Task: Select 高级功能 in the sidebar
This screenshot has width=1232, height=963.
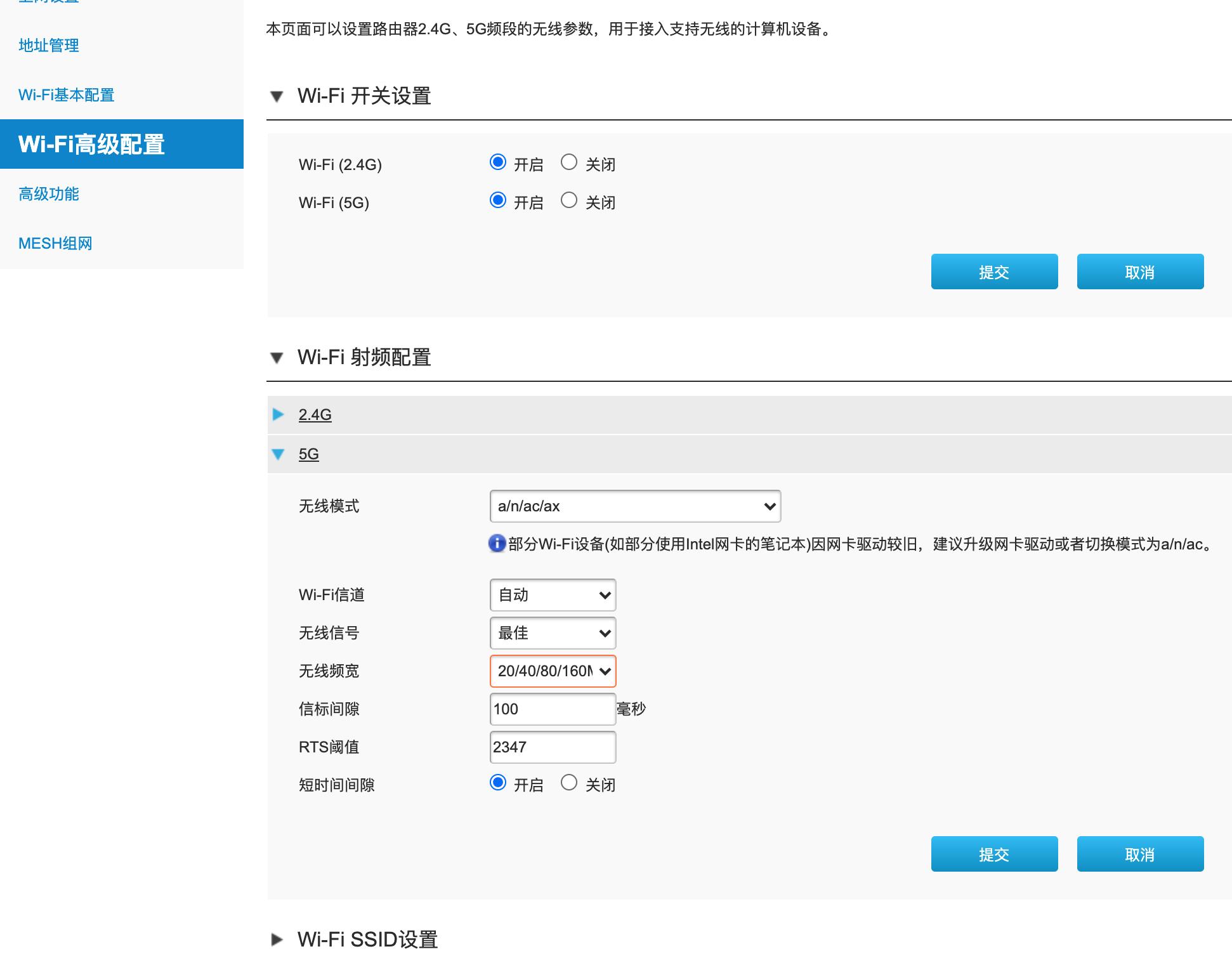Action: [49, 194]
